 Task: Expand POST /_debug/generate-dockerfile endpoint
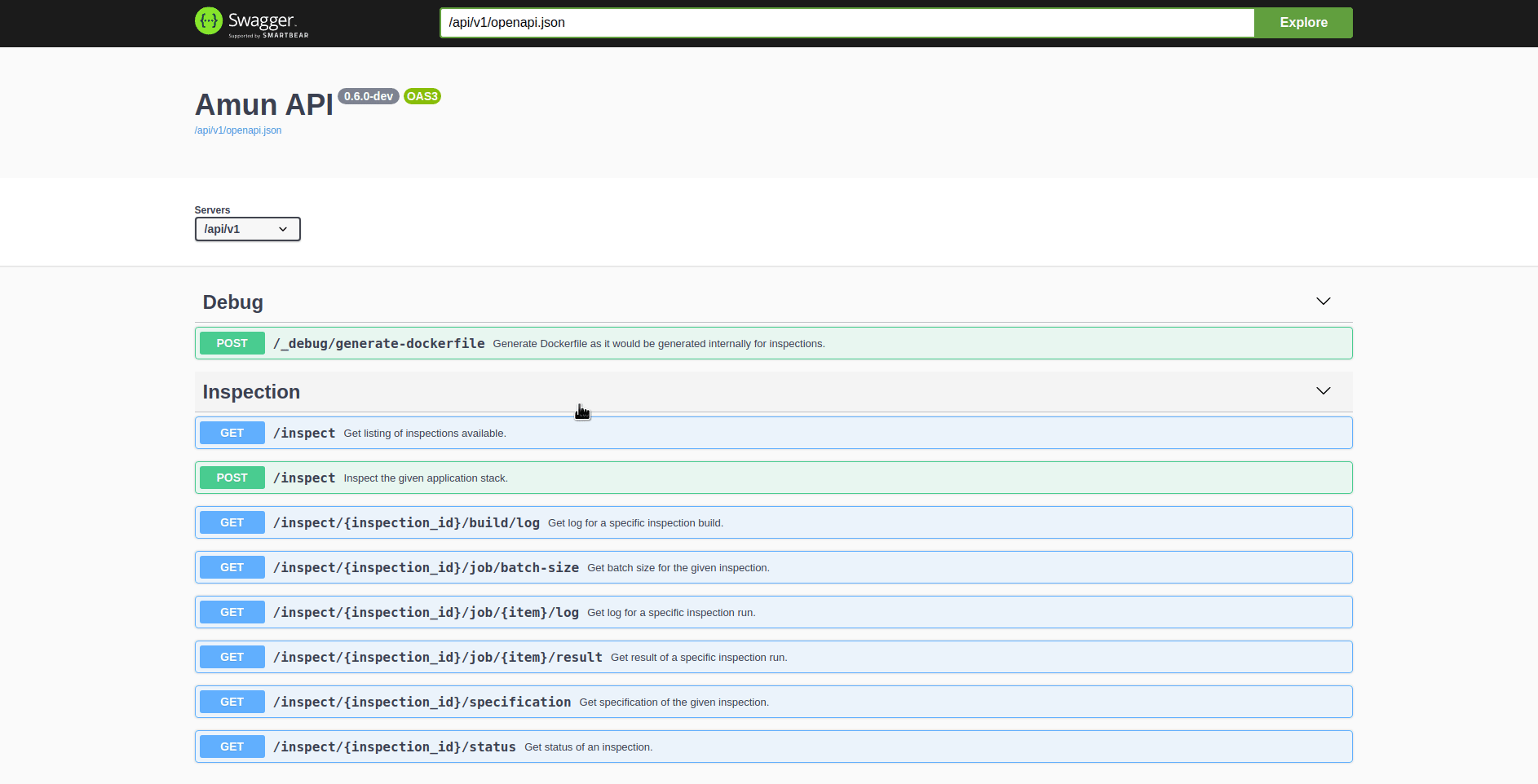pyautogui.click(x=773, y=343)
